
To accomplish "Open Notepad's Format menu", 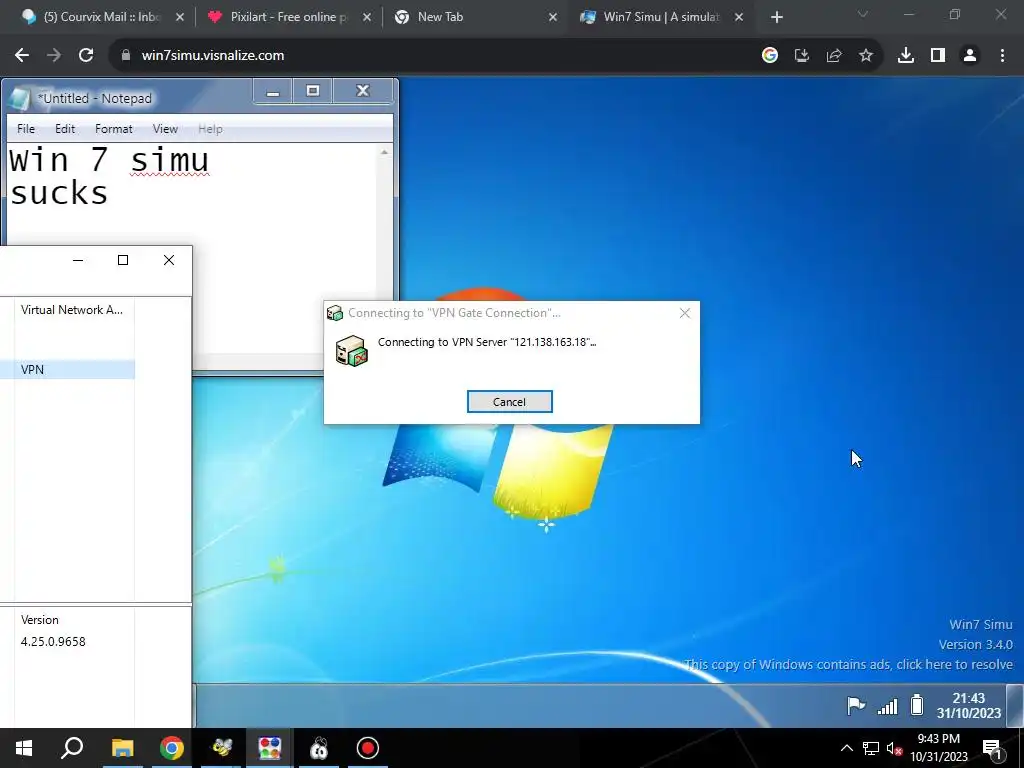I will 114,129.
